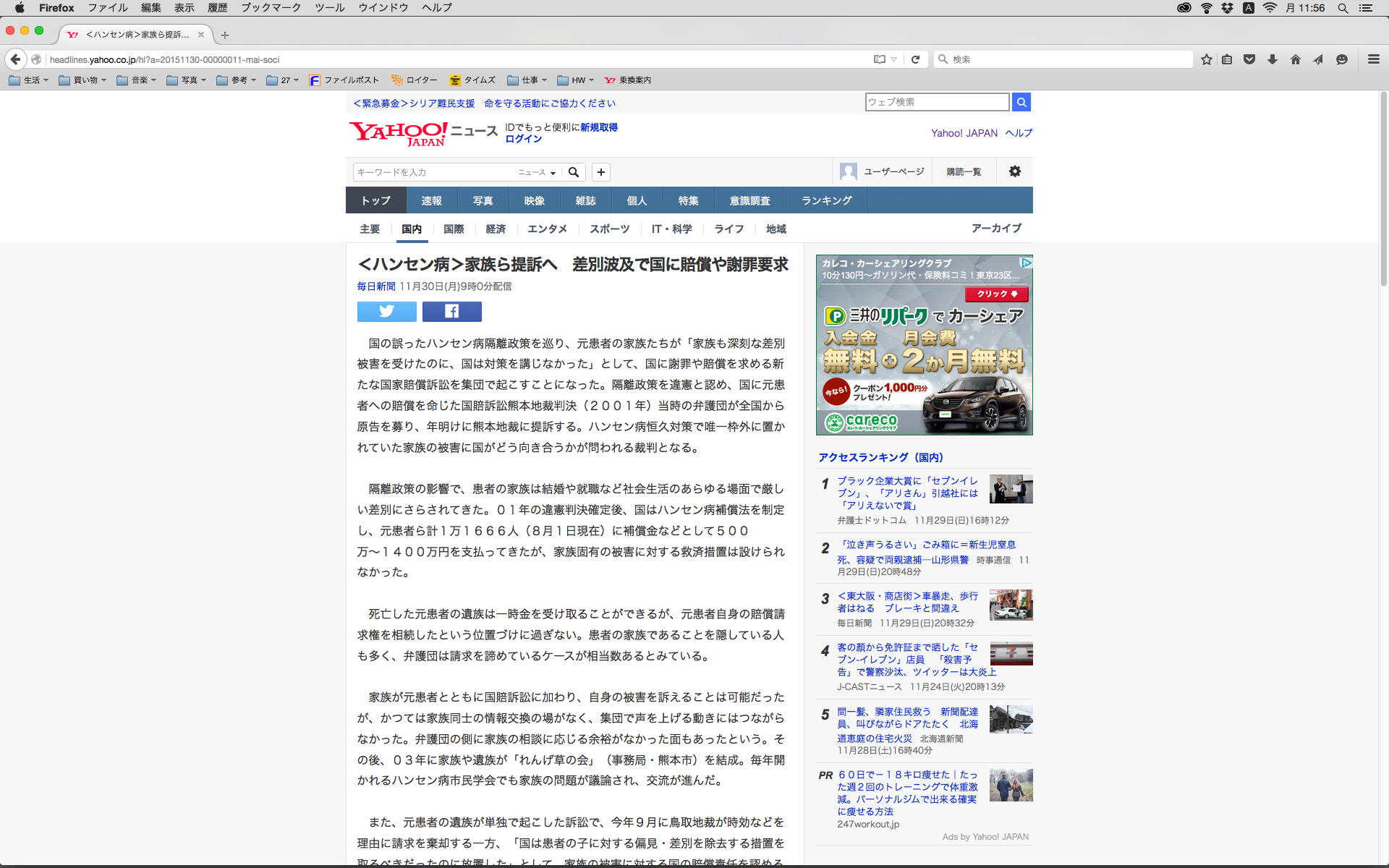Viewport: 1389px width, 868px height.
Task: Click the Firefox home icon
Action: tap(1295, 59)
